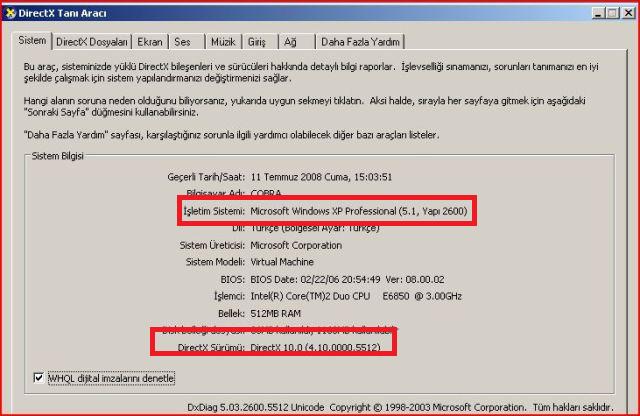Click the Bellek label

pyautogui.click(x=231, y=314)
